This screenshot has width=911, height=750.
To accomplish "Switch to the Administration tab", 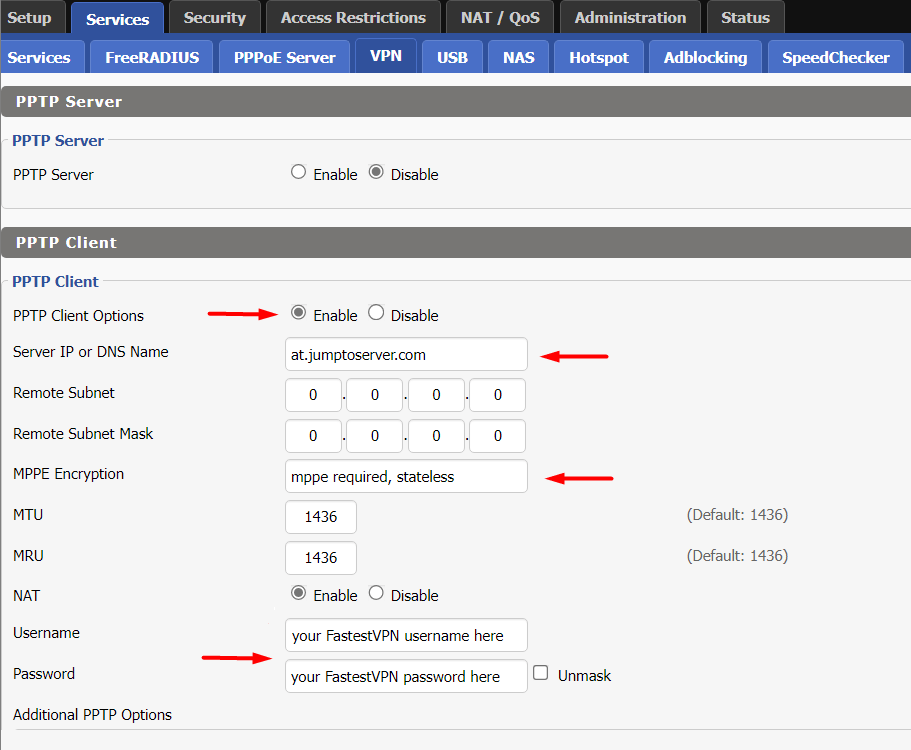I will pyautogui.click(x=630, y=17).
